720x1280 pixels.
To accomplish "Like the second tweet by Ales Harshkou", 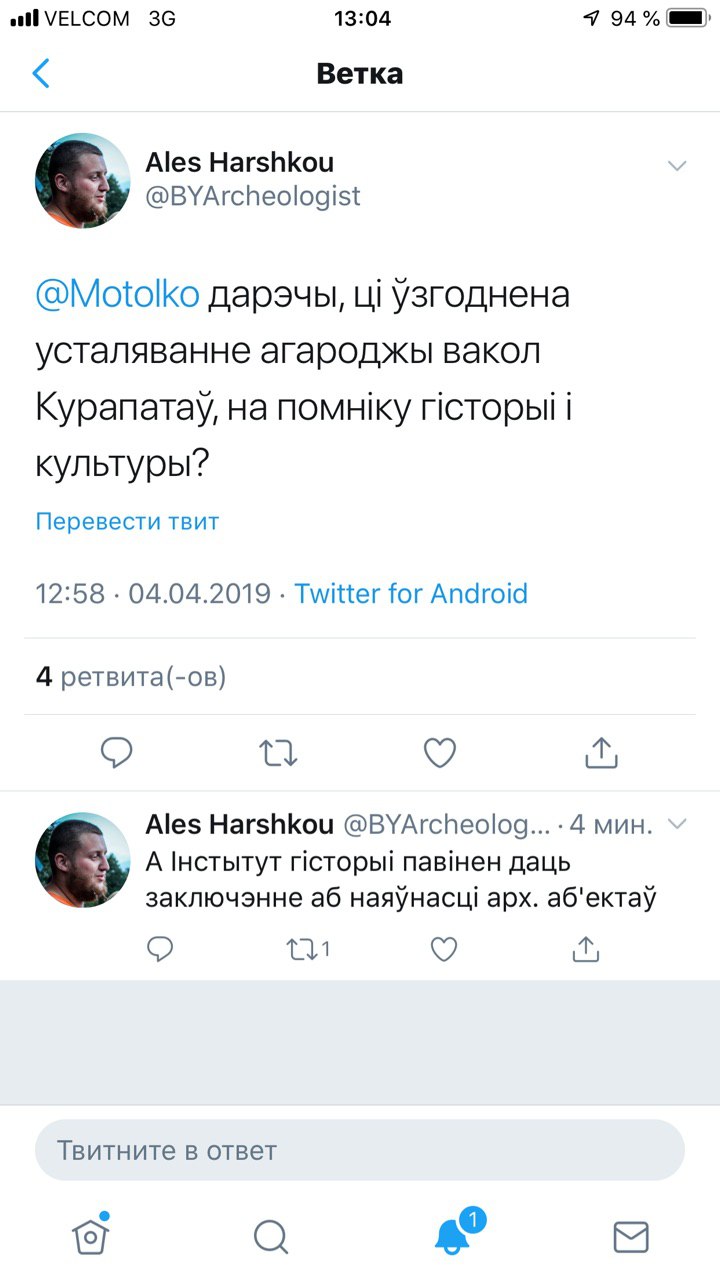I will click(444, 948).
